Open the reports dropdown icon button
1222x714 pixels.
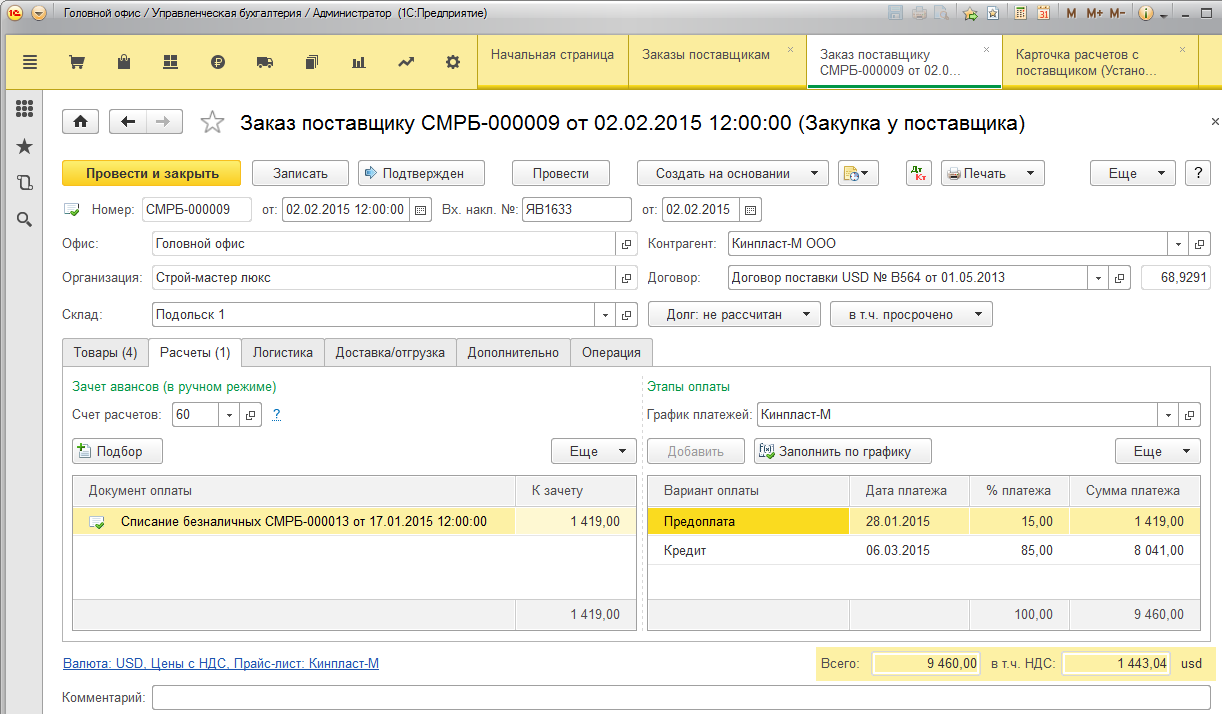858,173
